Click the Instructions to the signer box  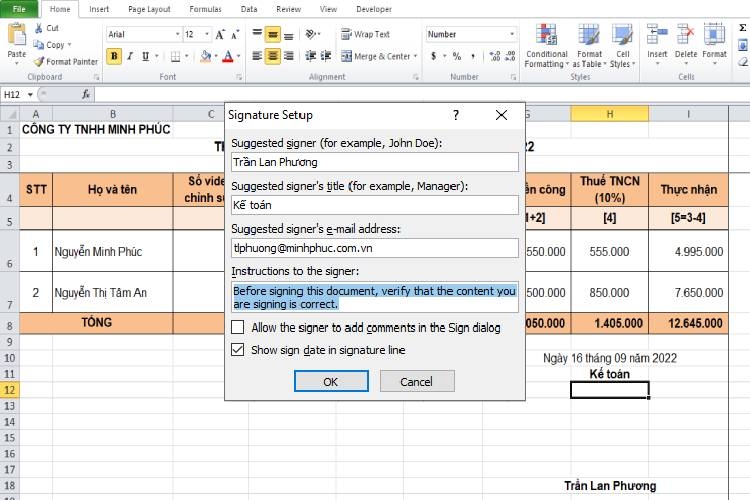[375, 297]
